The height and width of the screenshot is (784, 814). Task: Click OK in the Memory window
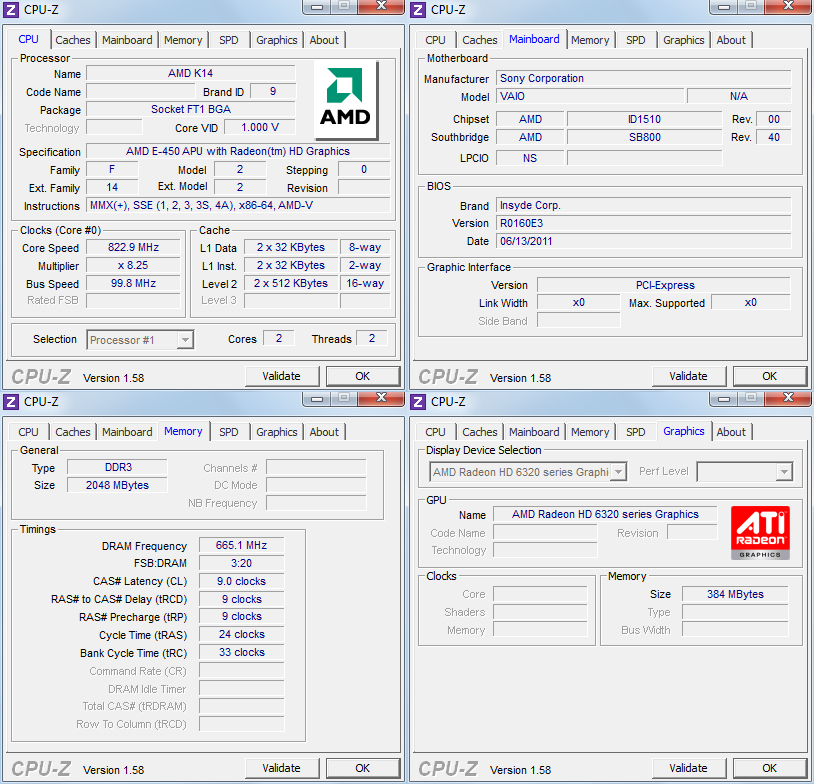pos(363,768)
